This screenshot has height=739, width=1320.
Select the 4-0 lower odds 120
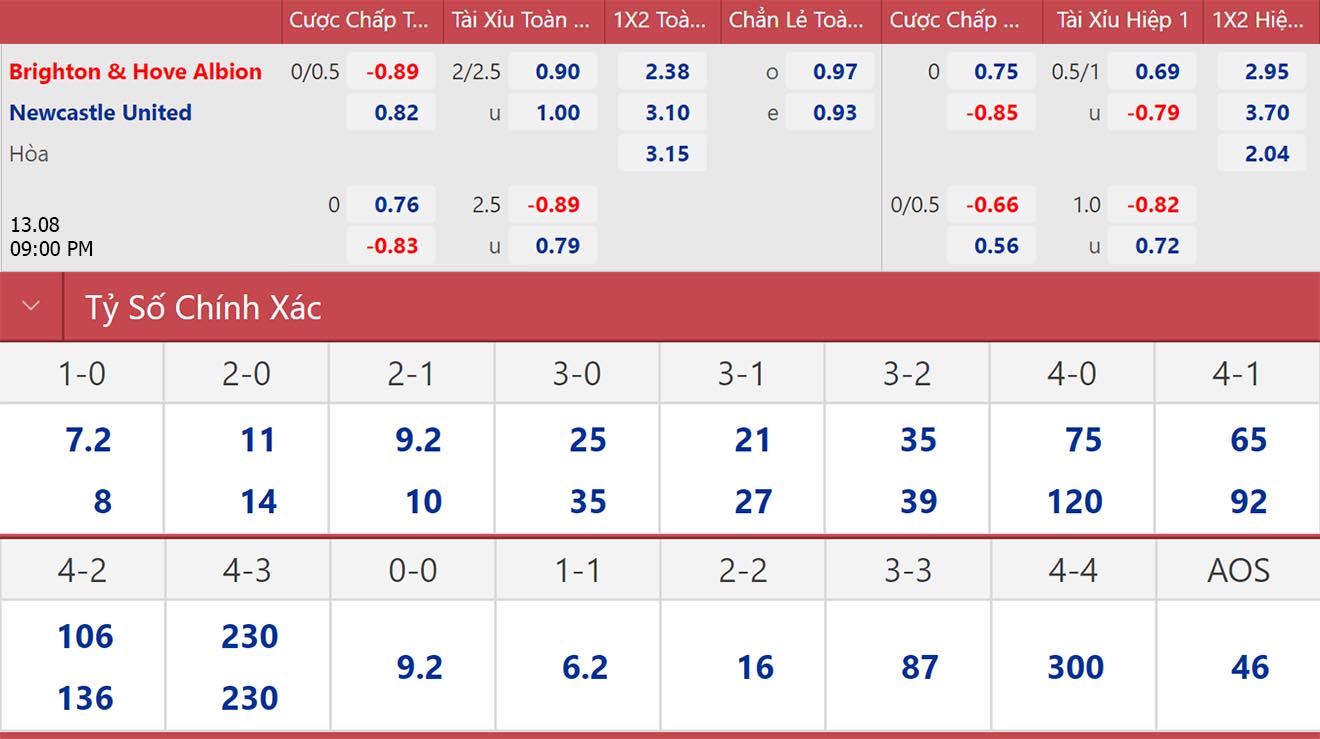click(x=1075, y=501)
